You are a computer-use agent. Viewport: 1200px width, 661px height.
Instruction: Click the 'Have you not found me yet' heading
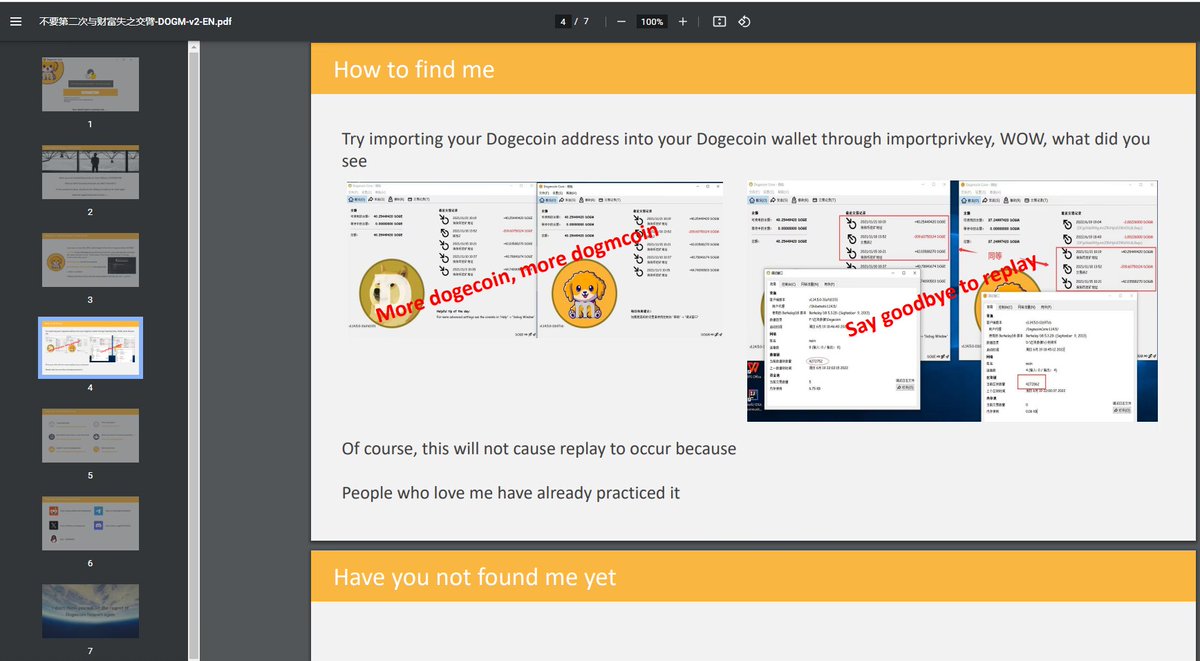475,577
